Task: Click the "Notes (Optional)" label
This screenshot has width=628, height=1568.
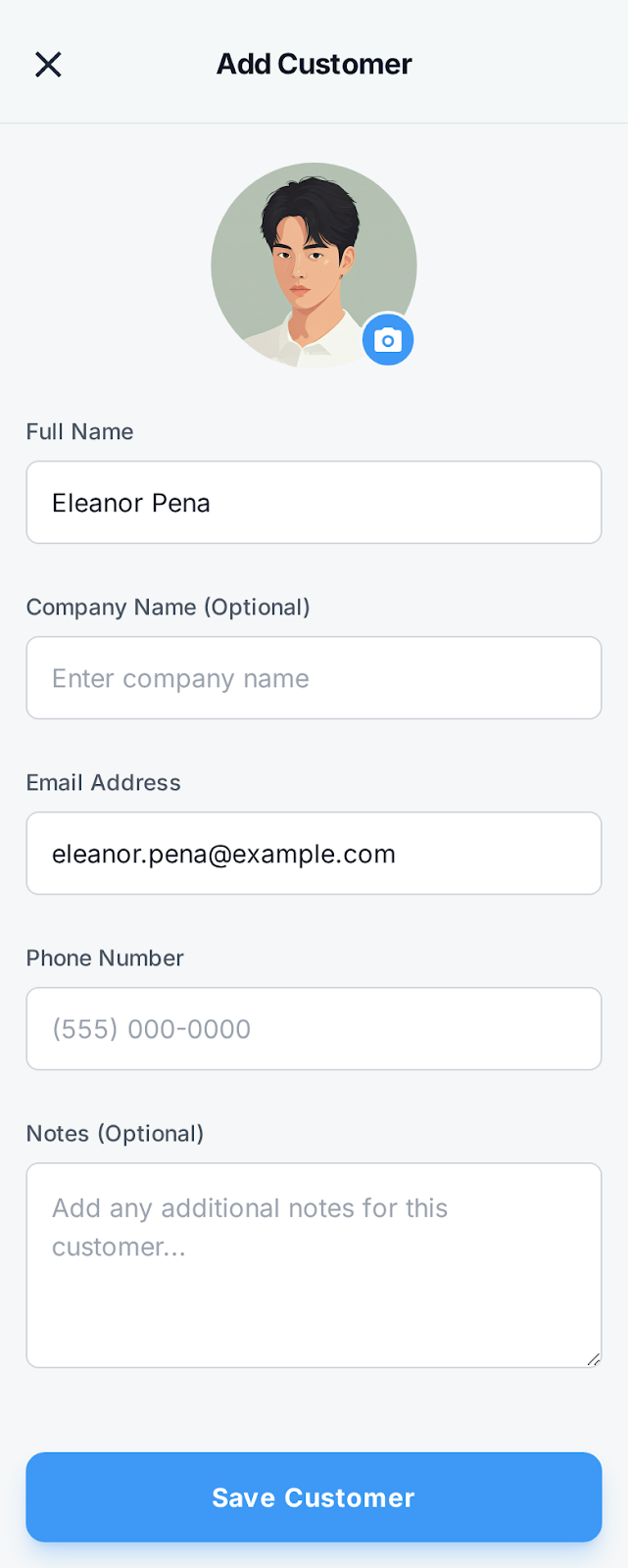Action: click(115, 1134)
